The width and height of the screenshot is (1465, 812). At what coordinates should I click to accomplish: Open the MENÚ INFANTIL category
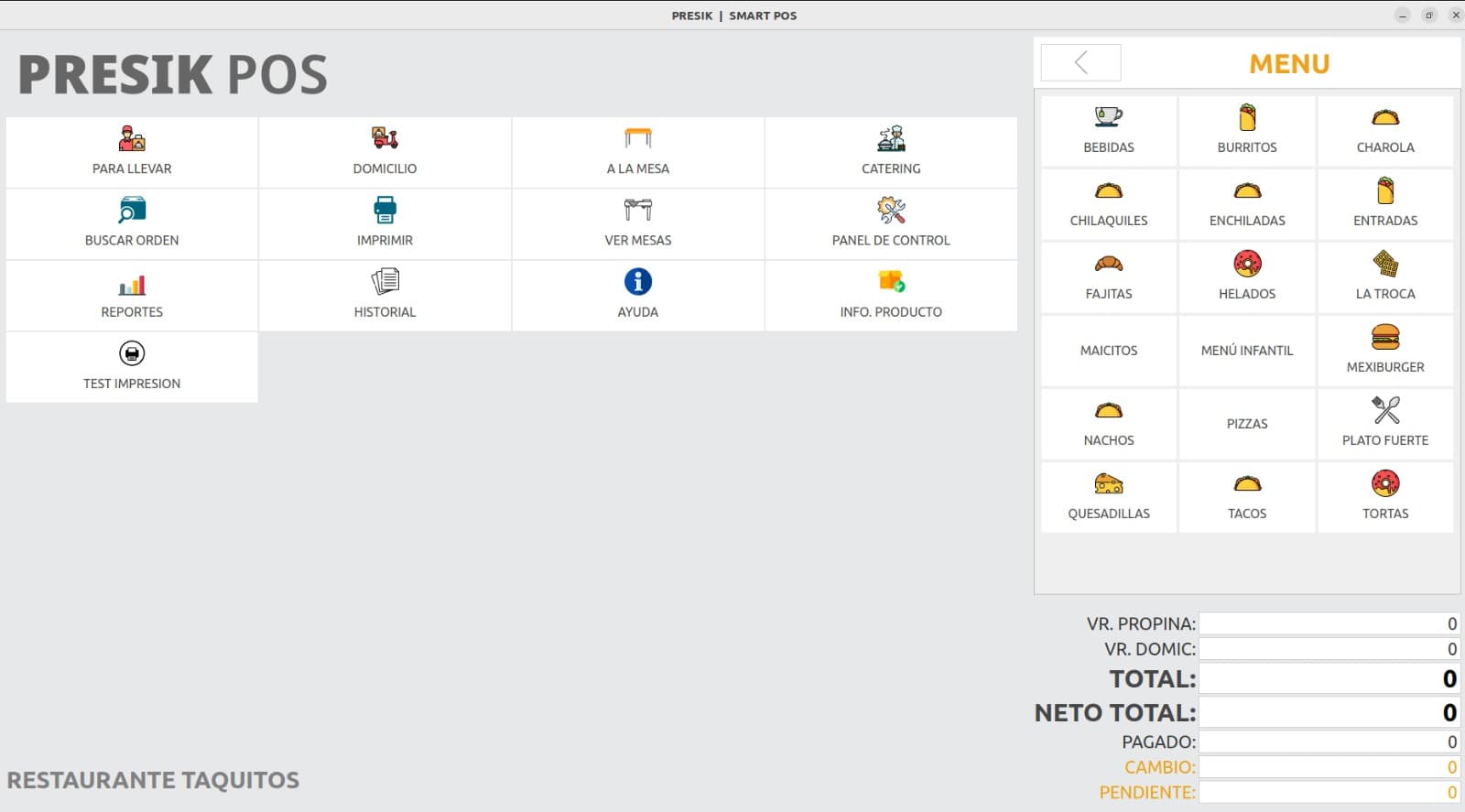click(x=1247, y=351)
